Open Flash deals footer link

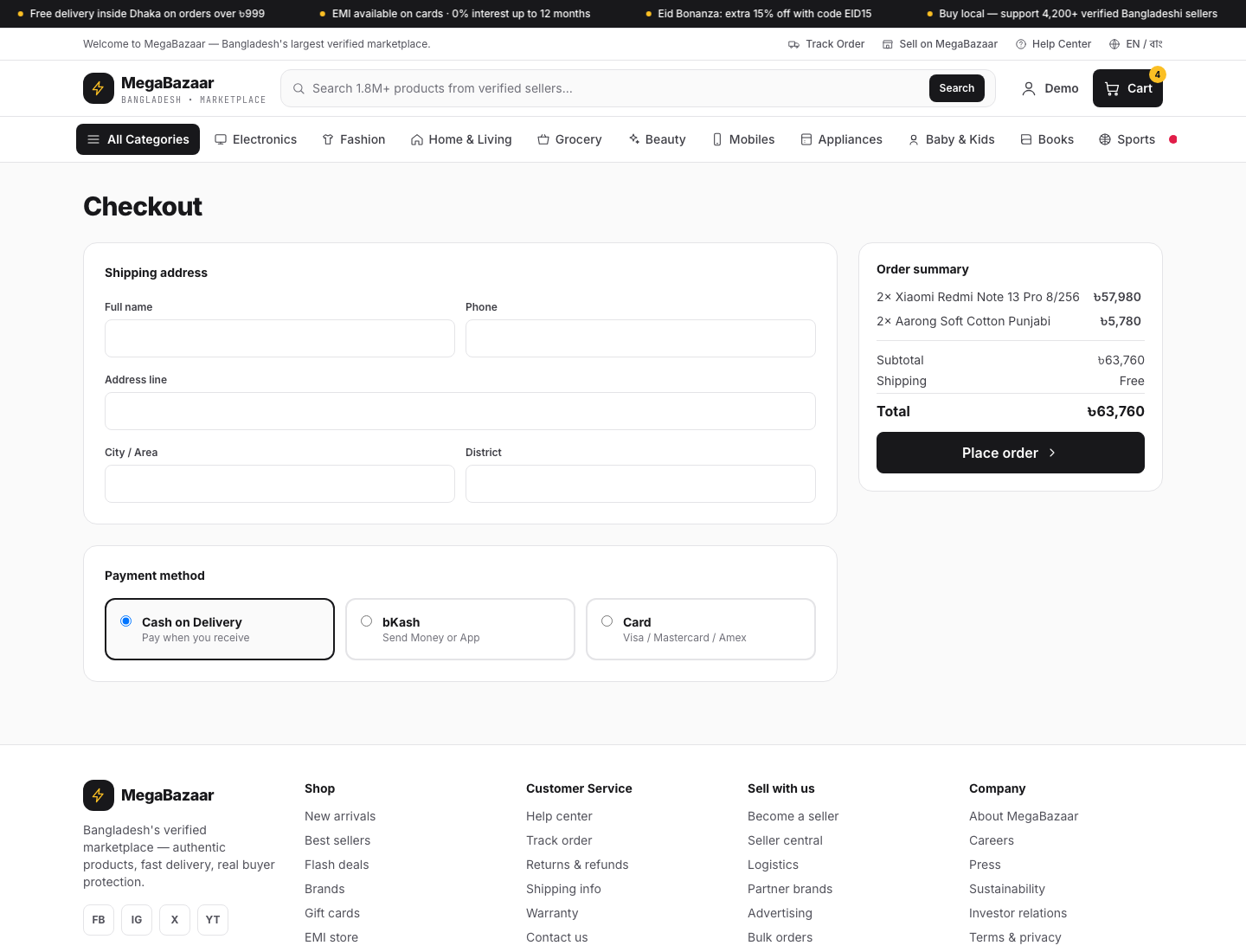click(x=337, y=865)
